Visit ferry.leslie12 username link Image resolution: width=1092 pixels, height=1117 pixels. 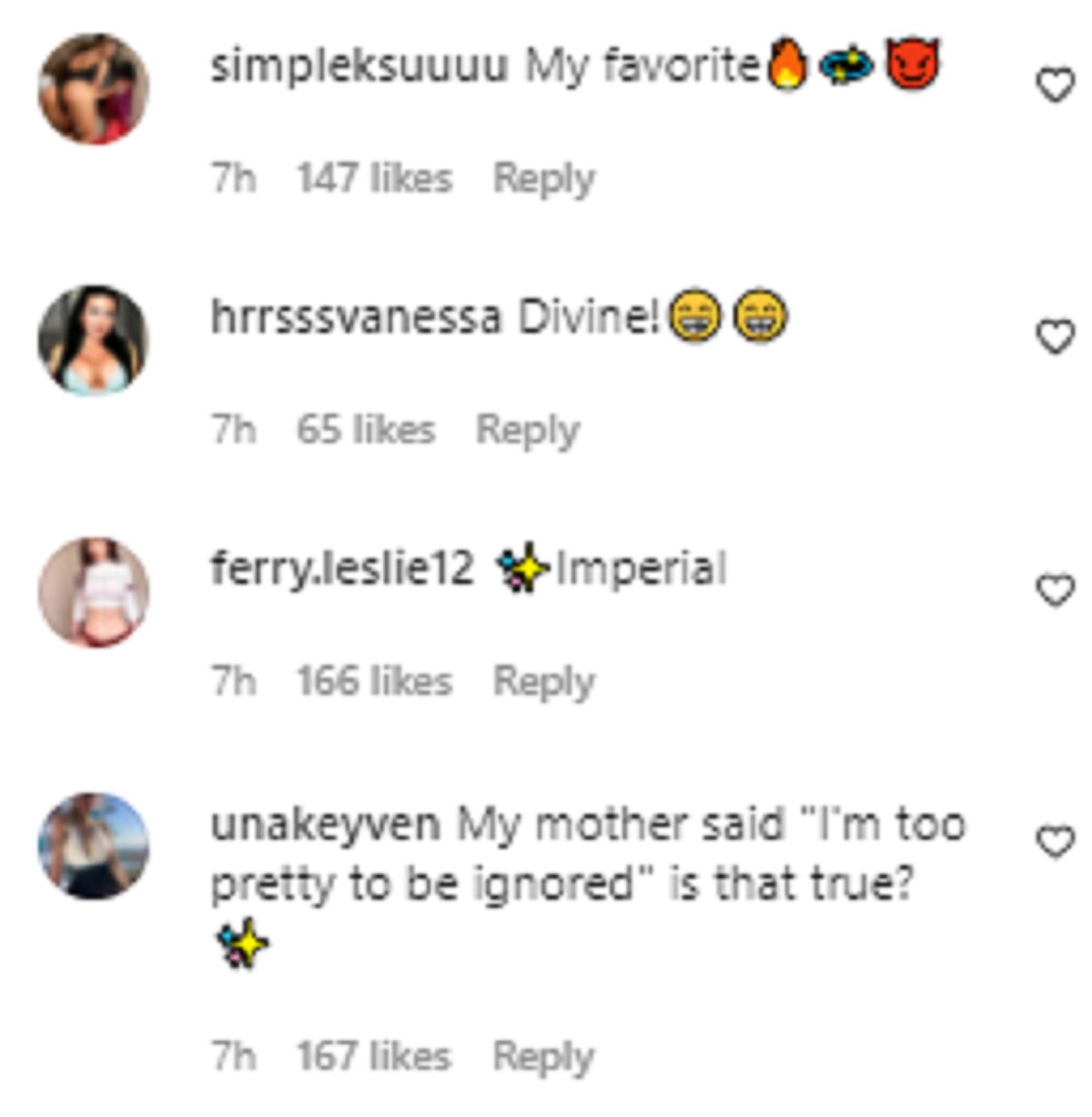click(342, 570)
